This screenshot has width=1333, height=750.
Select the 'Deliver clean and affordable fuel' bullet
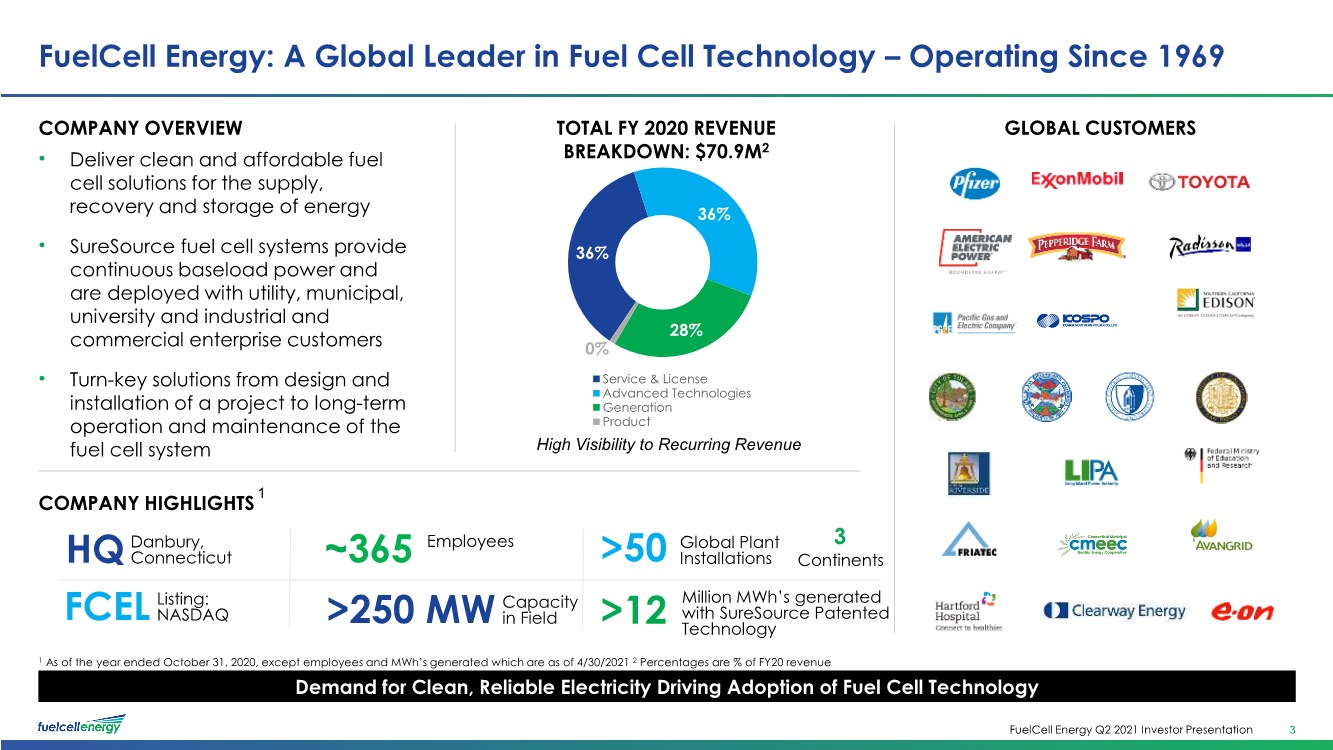(227, 183)
